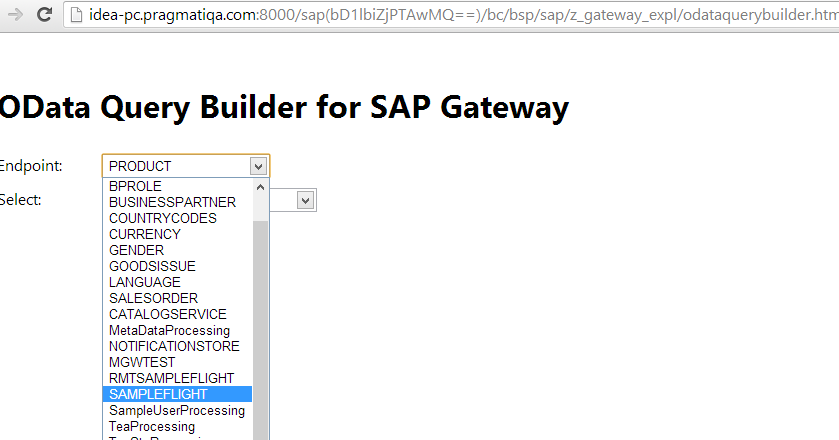
Task: Select TeaProcessing in the dropdown list
Action: [x=177, y=427]
